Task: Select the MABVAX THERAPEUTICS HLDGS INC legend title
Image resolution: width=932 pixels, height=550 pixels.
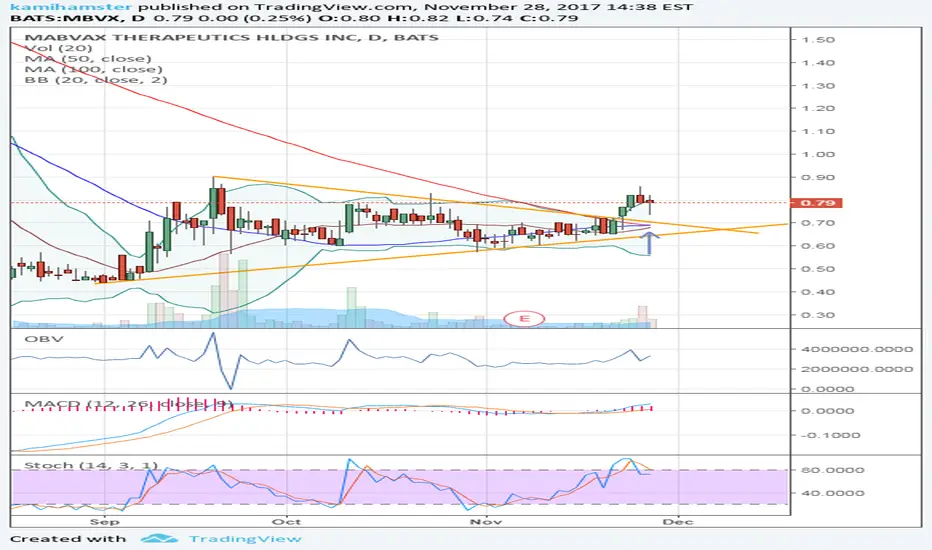Action: [x=231, y=37]
